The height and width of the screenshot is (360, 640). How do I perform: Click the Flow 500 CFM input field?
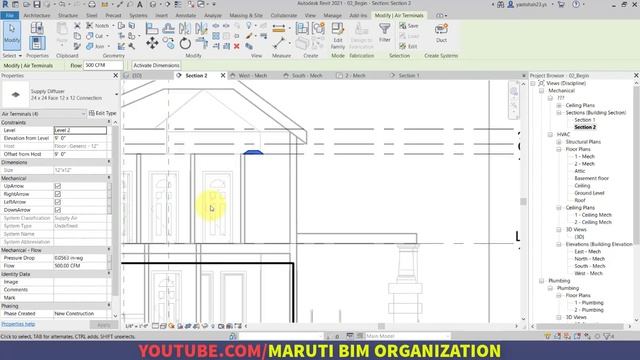[103, 65]
